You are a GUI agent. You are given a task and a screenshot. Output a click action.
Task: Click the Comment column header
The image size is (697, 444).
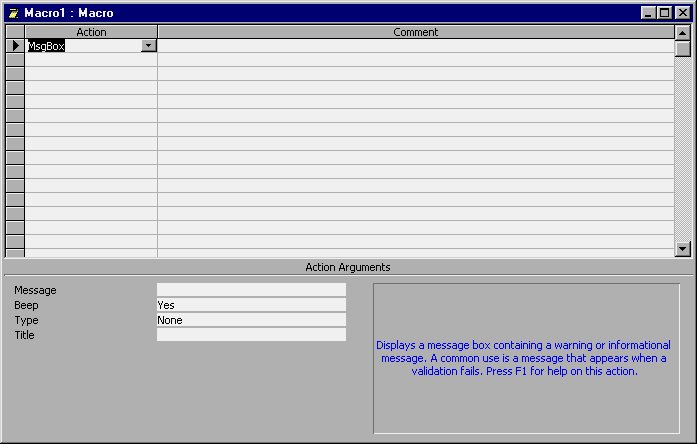(415, 32)
